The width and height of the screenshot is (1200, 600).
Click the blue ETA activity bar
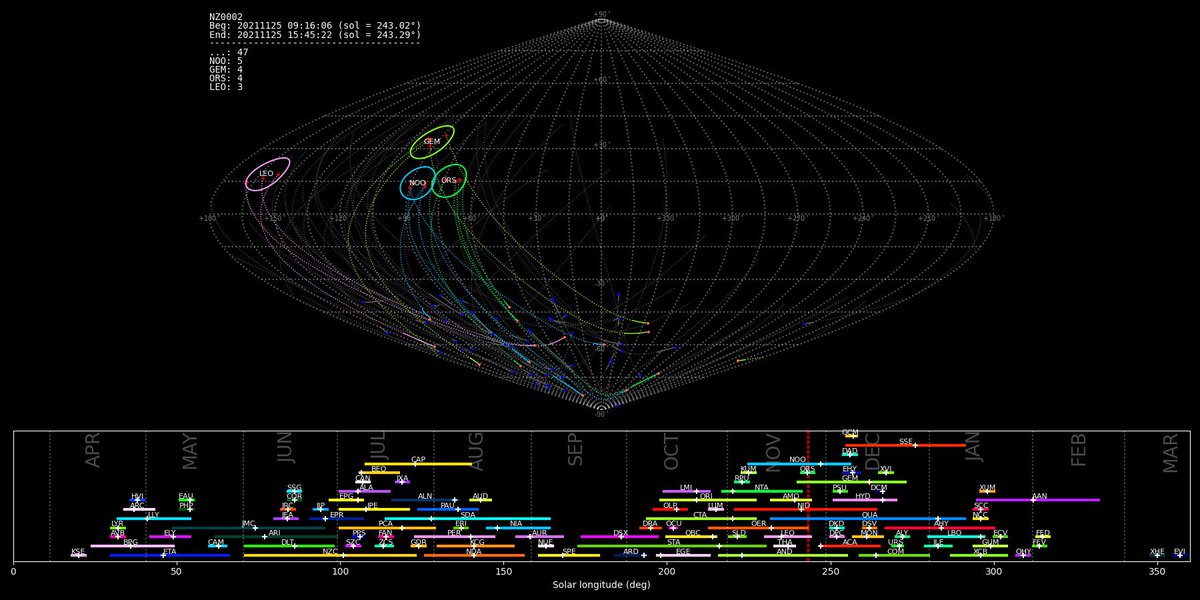(x=170, y=555)
